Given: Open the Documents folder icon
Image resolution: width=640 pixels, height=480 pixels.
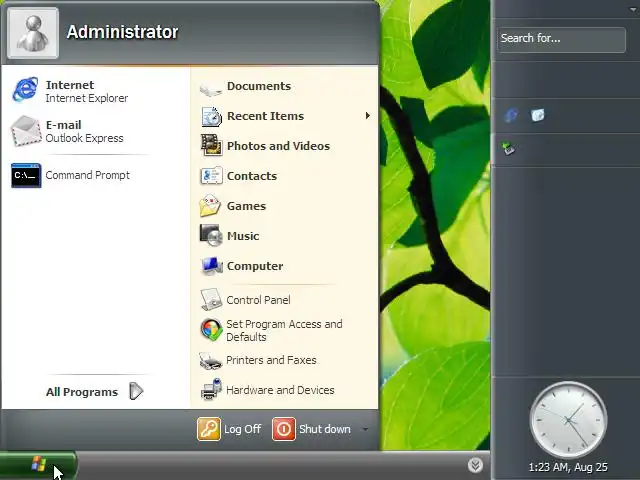Looking at the screenshot, I should click(211, 88).
